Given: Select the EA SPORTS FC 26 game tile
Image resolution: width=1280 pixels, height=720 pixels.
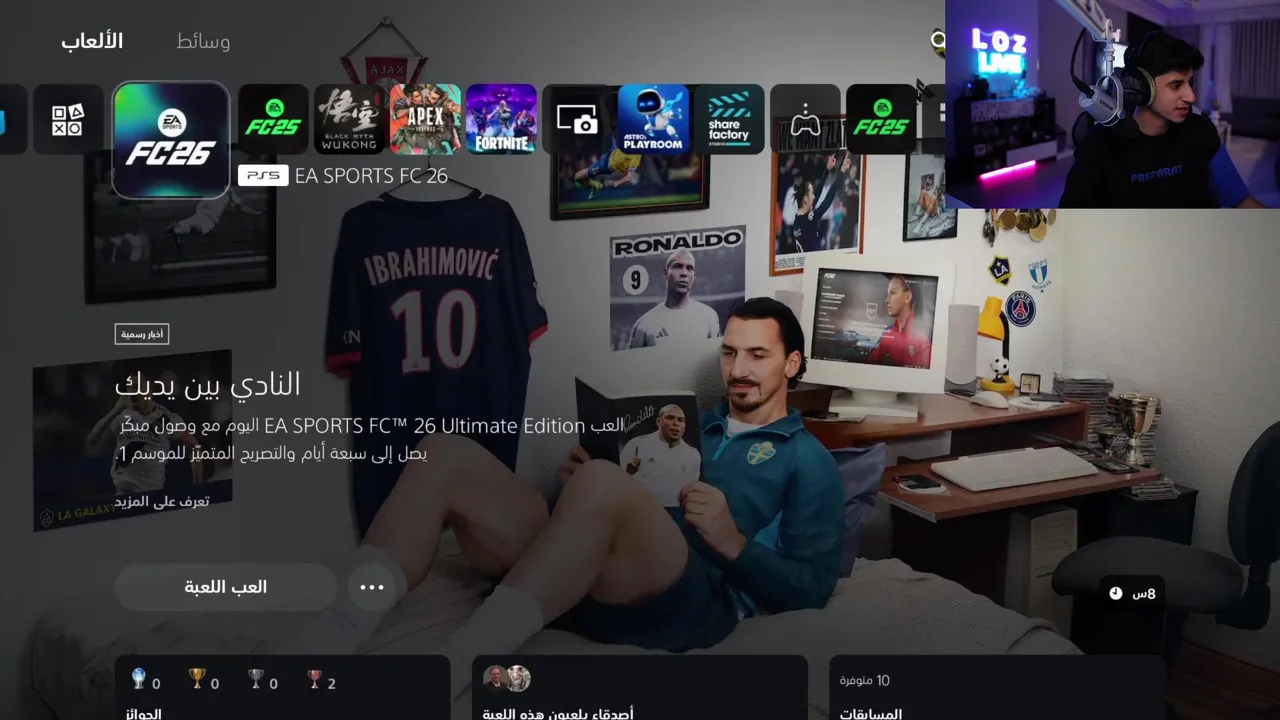Looking at the screenshot, I should (171, 140).
